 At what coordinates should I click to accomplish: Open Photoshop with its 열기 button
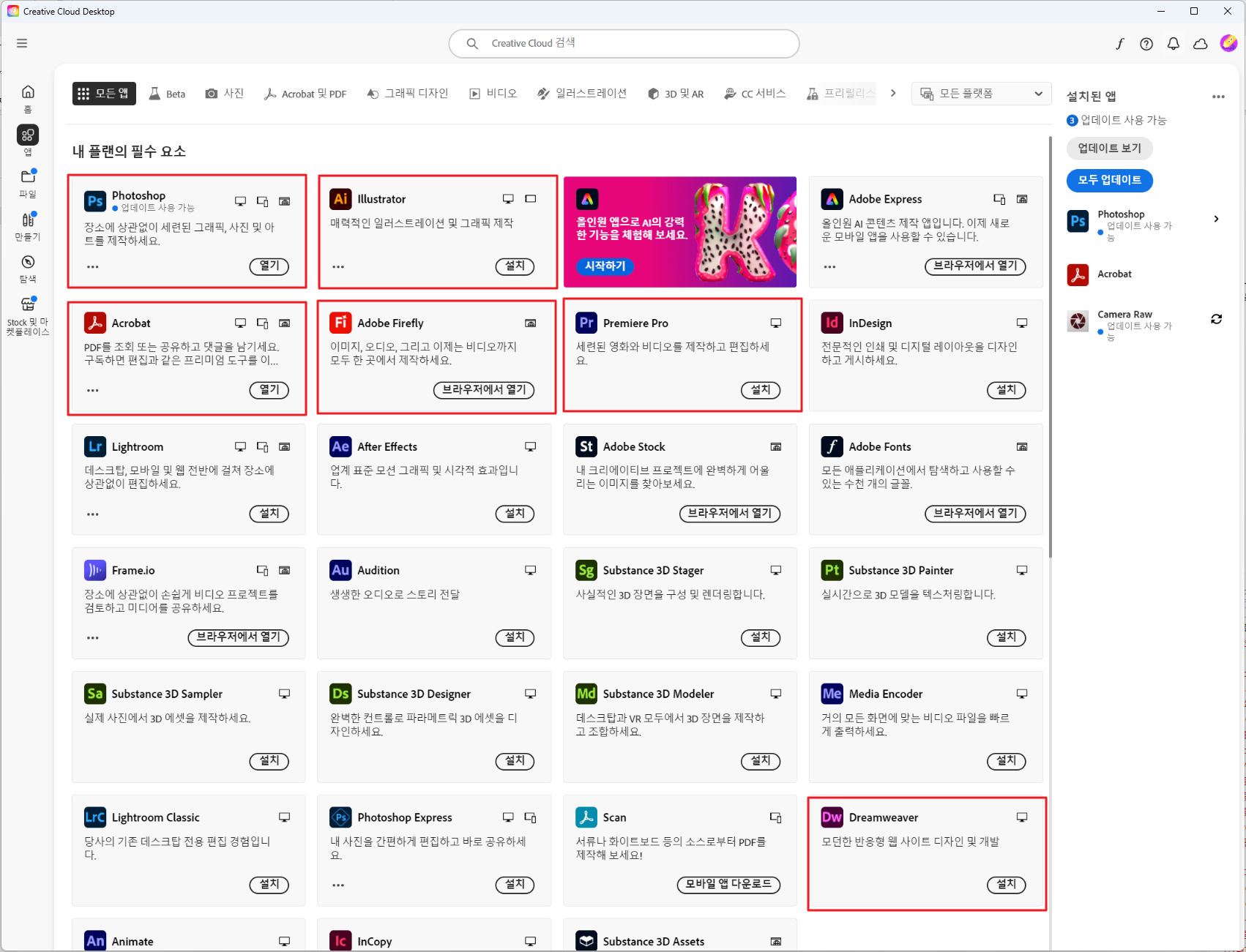[269, 266]
